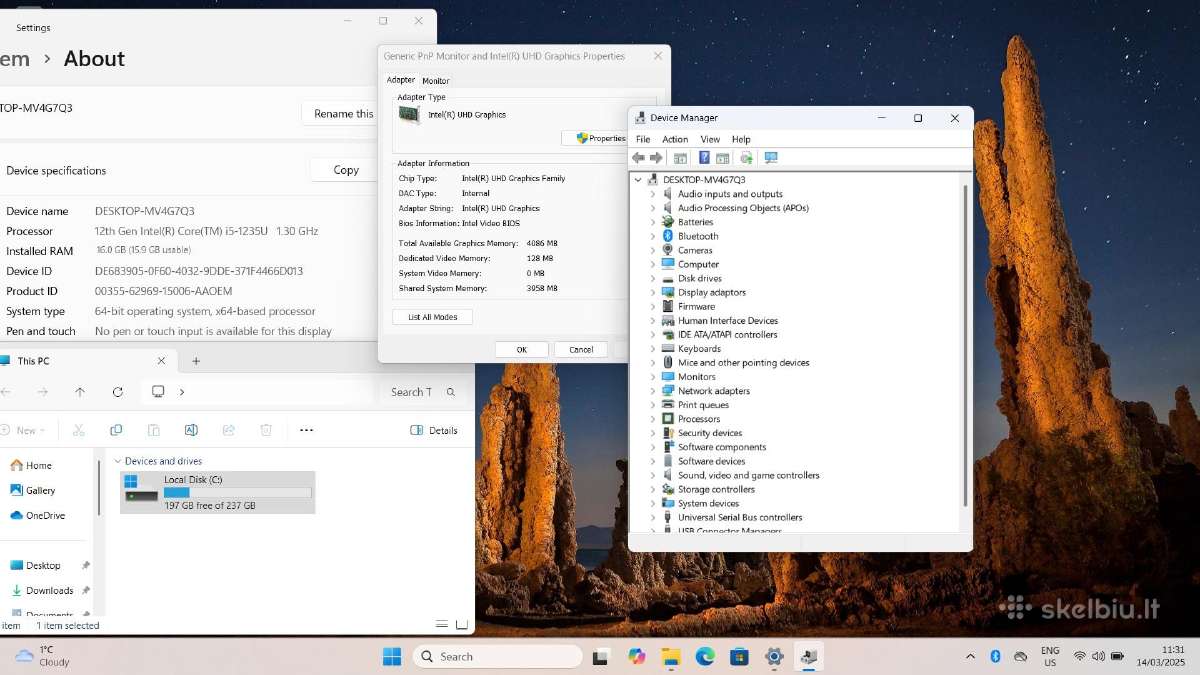Screen dimensions: 1200x675
Task: Collapse the Devices and drives group
Action: [x=118, y=461]
